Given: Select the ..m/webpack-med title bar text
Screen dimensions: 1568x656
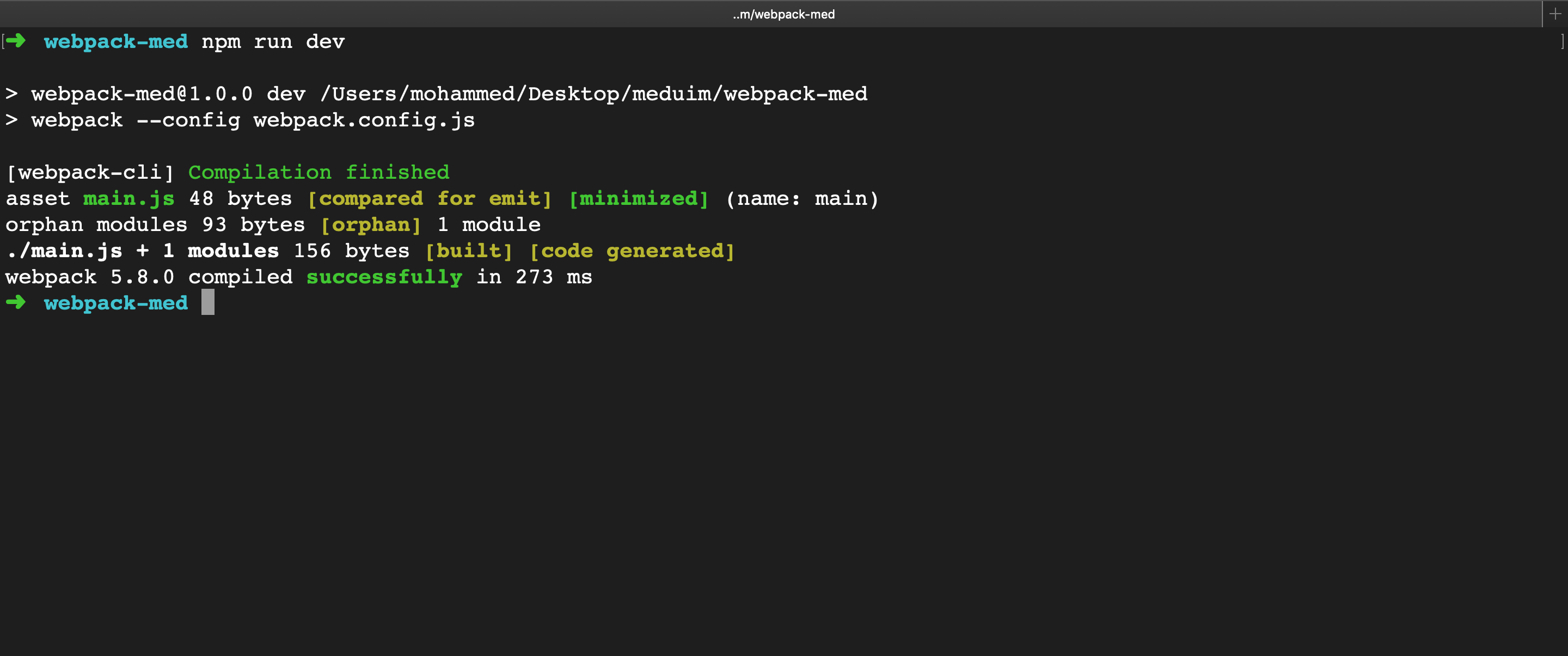Looking at the screenshot, I should [x=783, y=14].
